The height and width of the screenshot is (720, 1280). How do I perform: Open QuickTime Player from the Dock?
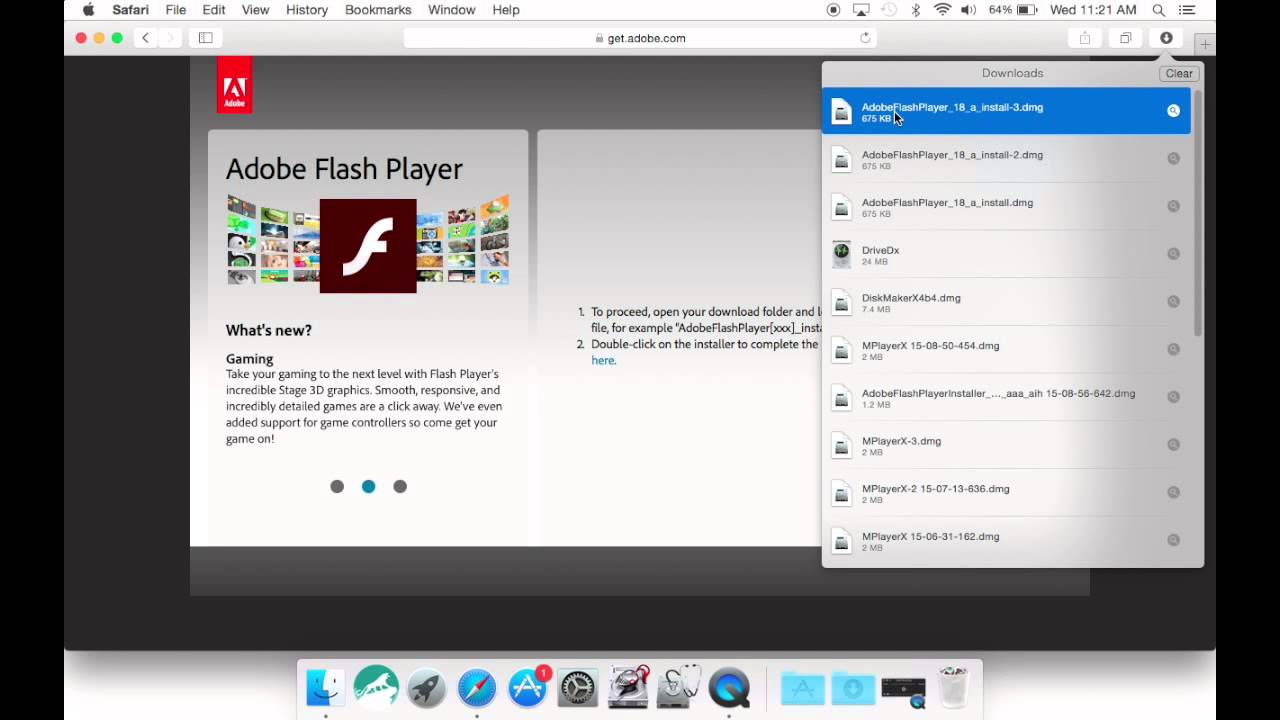(x=729, y=688)
